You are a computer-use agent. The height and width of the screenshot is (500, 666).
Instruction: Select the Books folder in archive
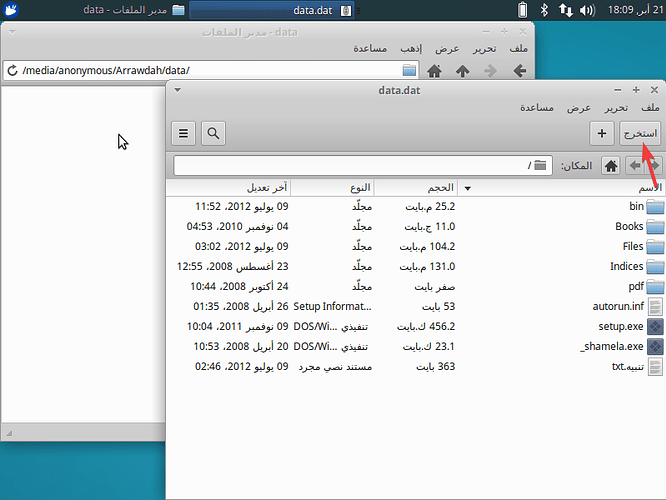coord(628,226)
